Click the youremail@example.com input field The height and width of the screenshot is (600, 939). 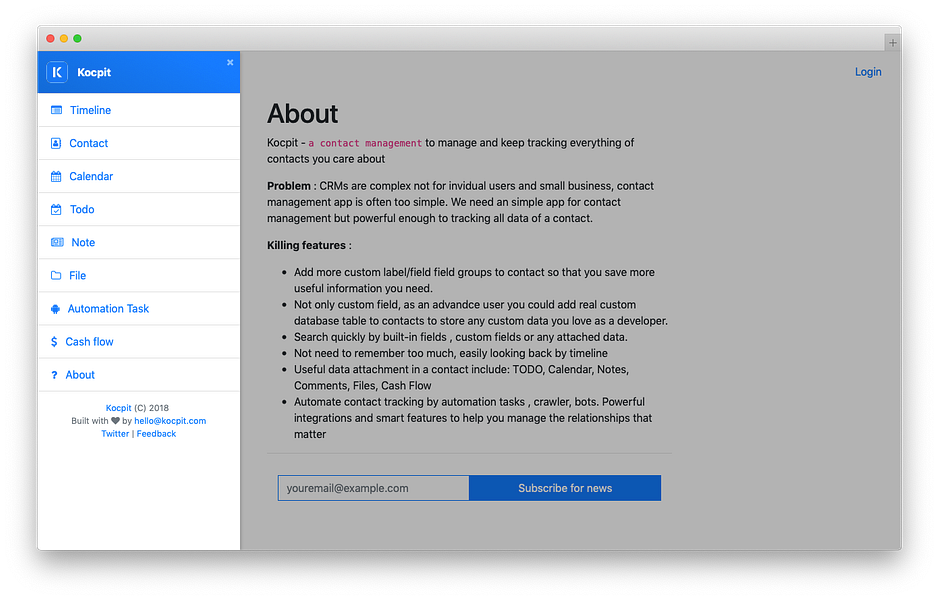pyautogui.click(x=374, y=488)
